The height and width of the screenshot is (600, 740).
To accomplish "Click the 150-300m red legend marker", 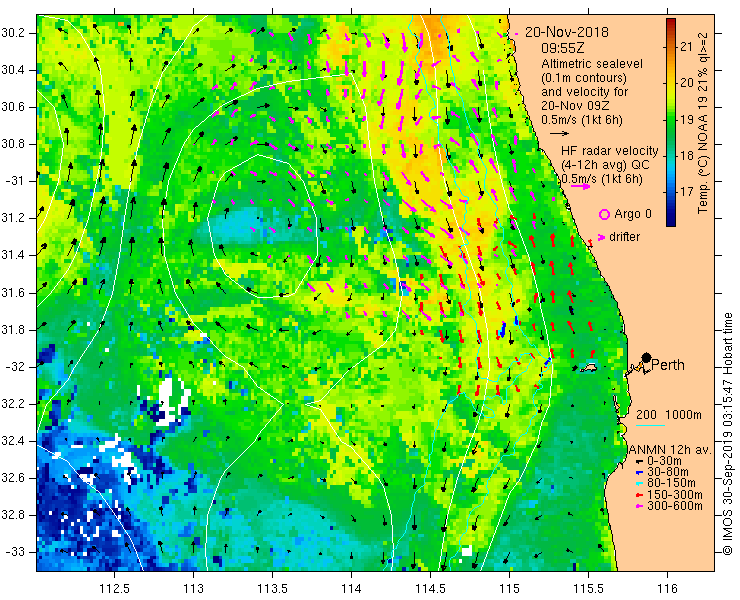I will coord(639,495).
